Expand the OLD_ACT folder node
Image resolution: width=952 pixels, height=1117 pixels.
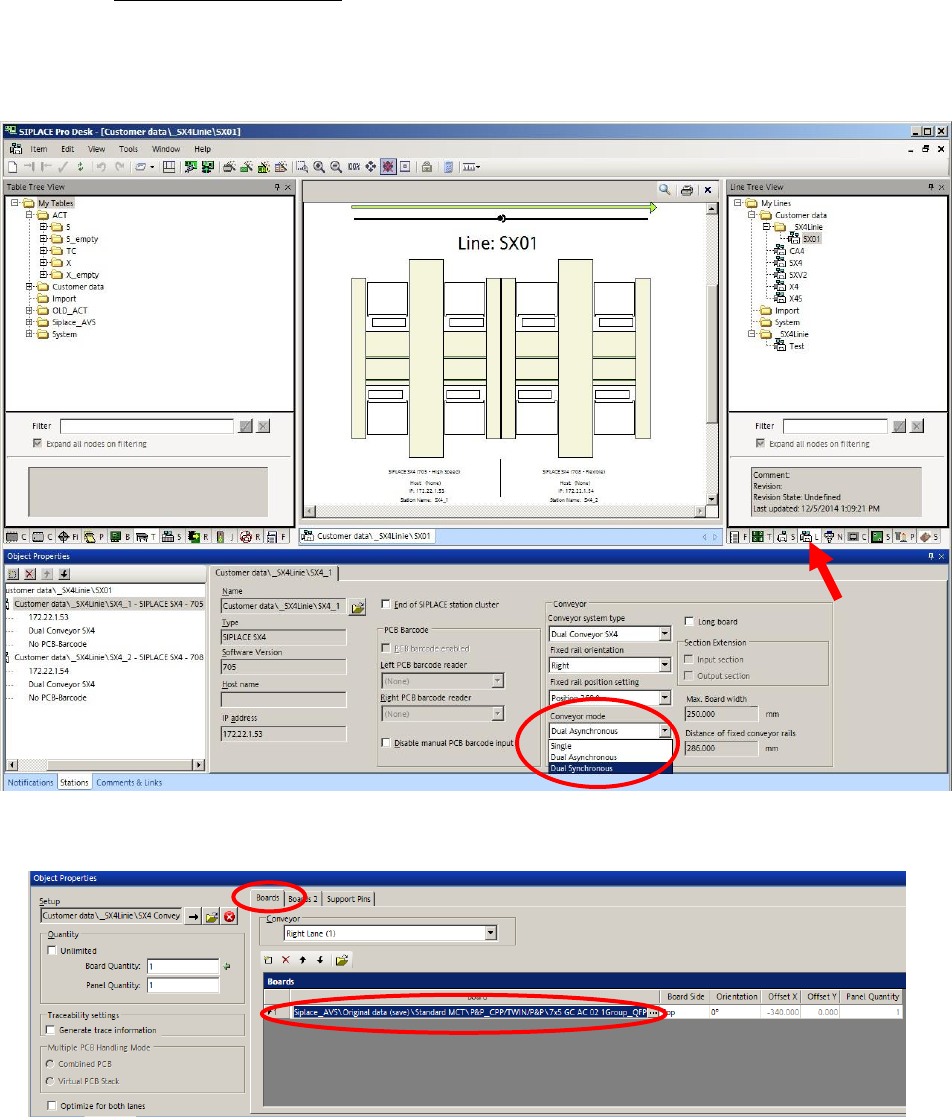pos(30,311)
